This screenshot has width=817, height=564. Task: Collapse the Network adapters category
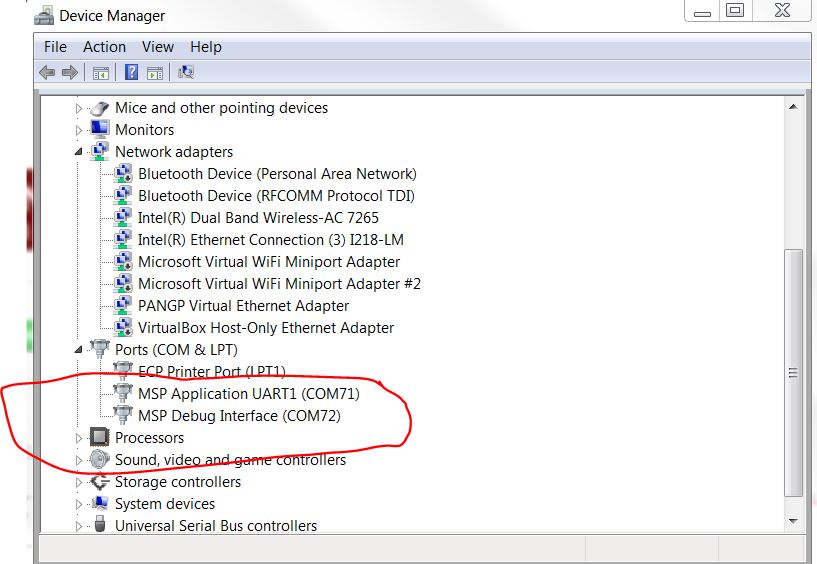[79, 152]
